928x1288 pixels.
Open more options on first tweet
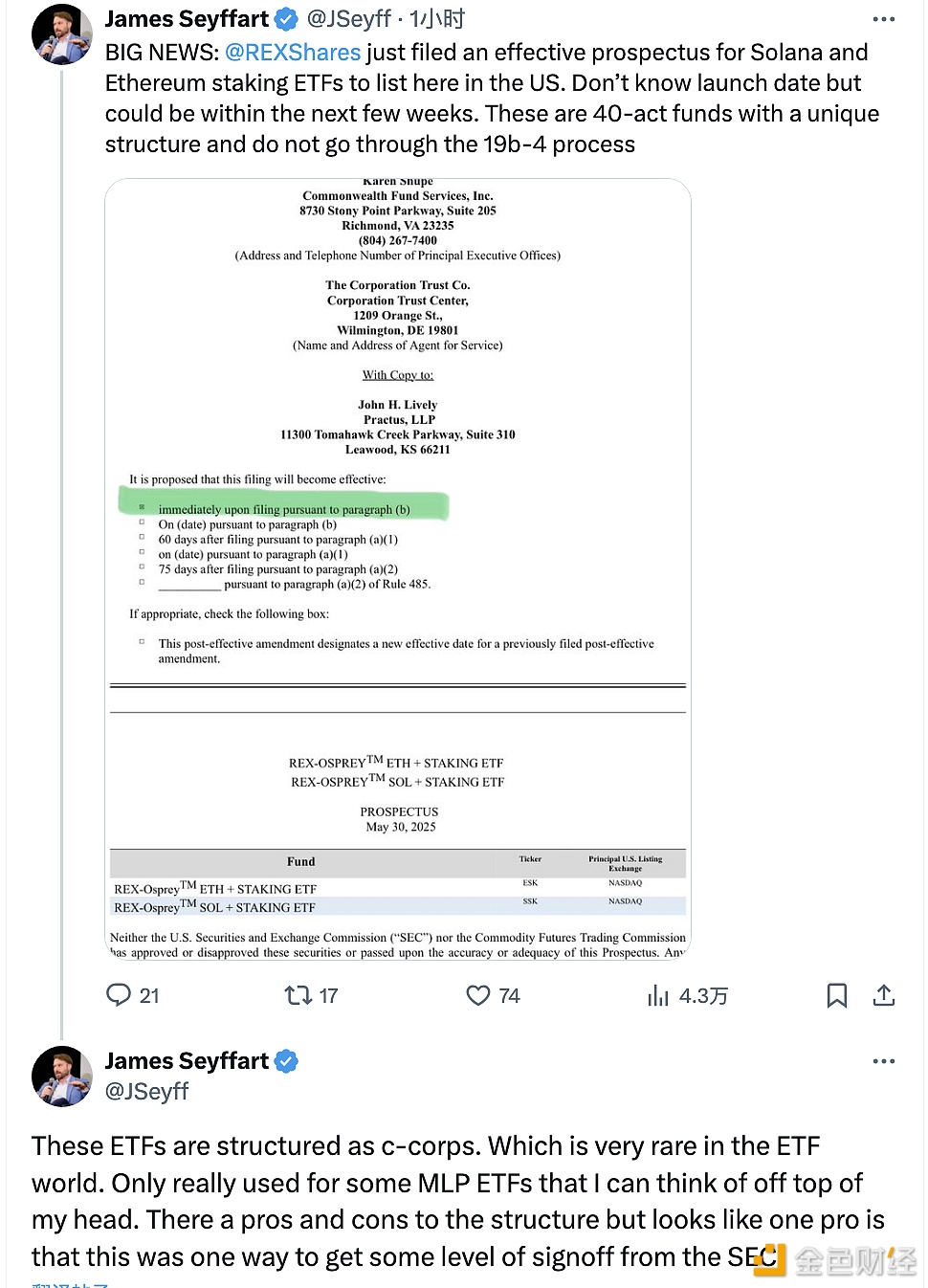[884, 19]
